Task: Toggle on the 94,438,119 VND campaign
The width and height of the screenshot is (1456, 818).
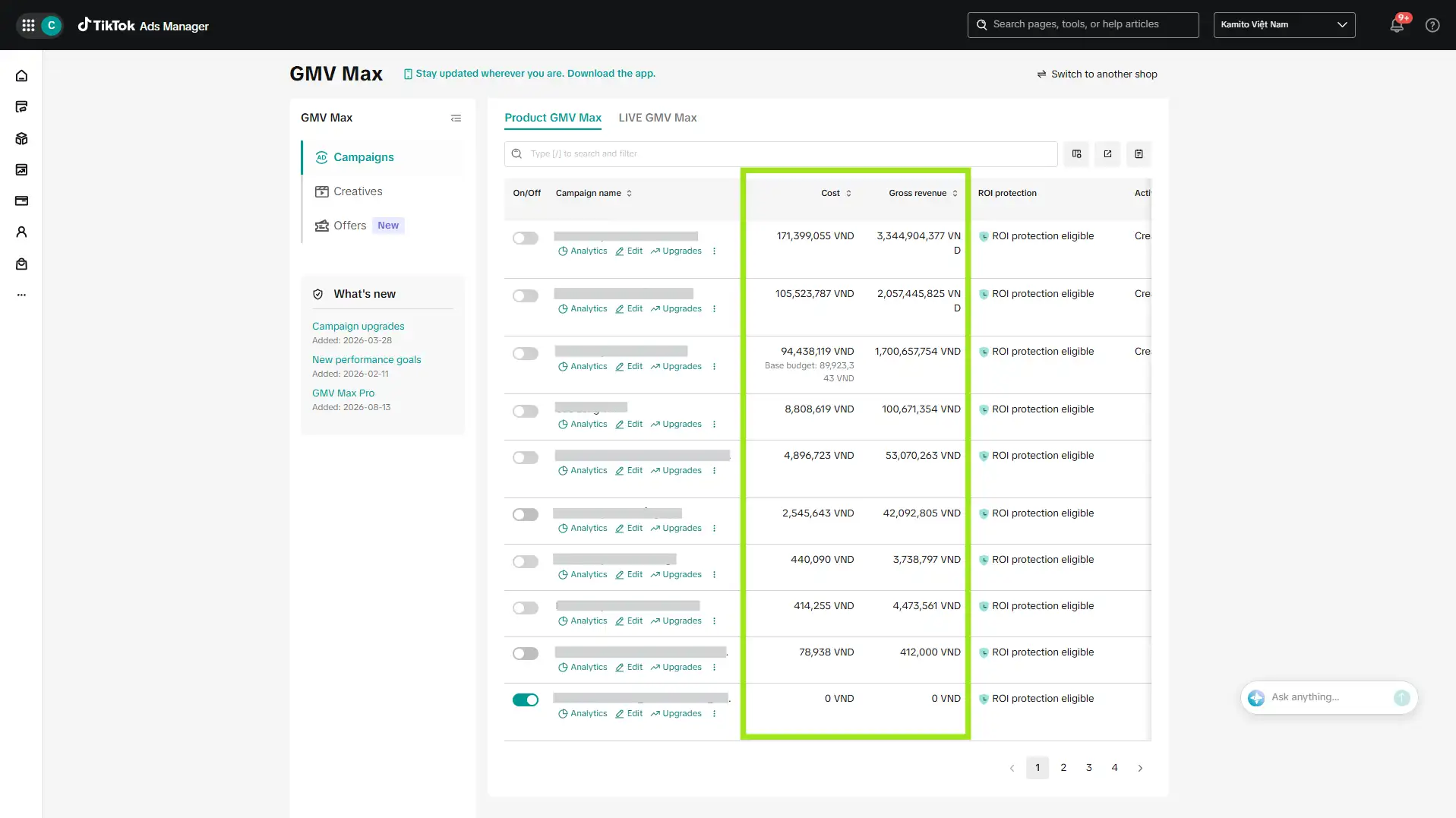Action: [x=525, y=354]
